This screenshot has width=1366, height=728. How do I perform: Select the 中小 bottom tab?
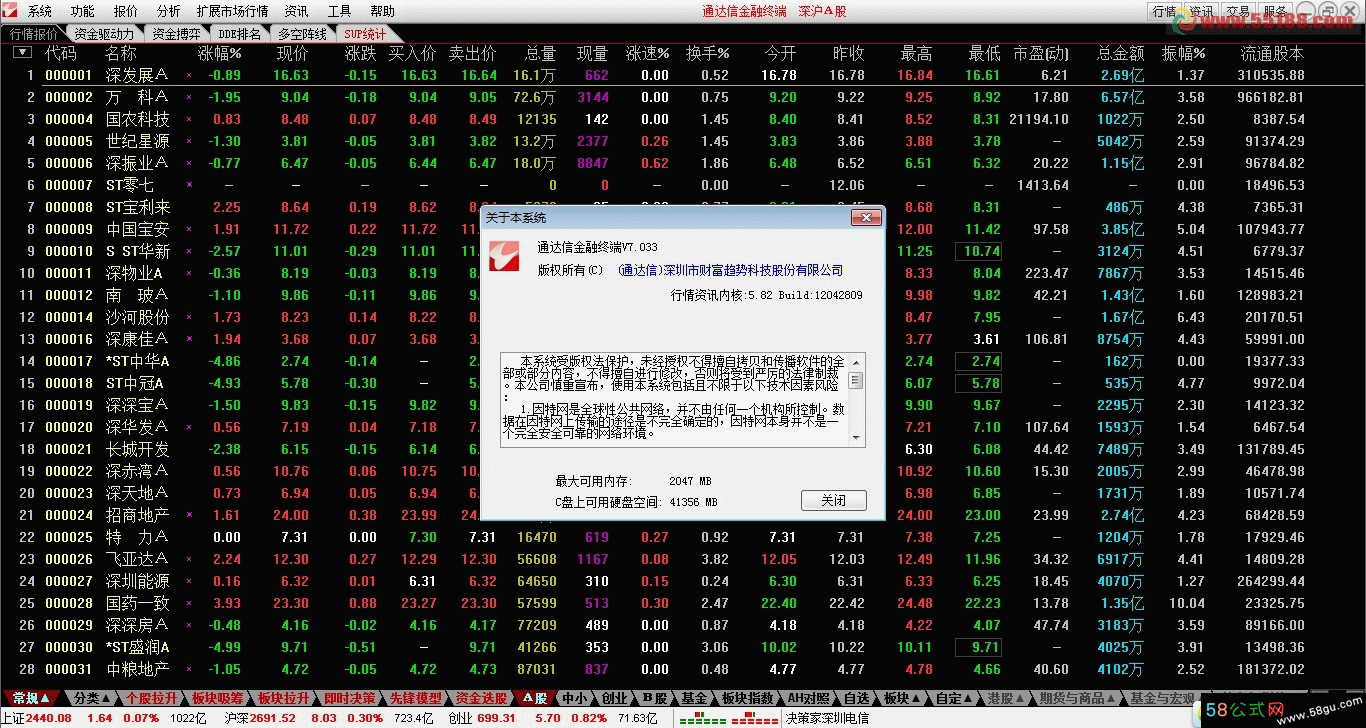[575, 698]
